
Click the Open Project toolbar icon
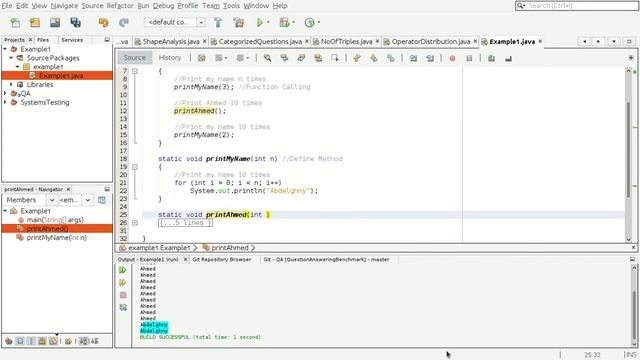tap(55, 22)
